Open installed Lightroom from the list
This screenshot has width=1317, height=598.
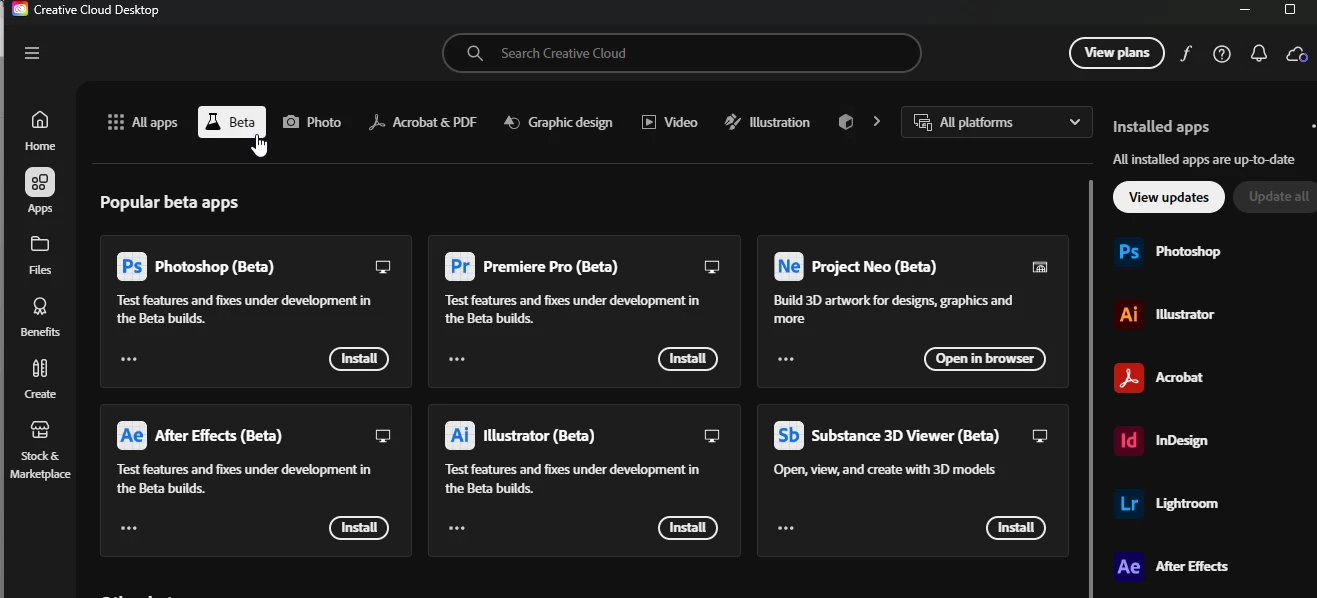point(1166,504)
